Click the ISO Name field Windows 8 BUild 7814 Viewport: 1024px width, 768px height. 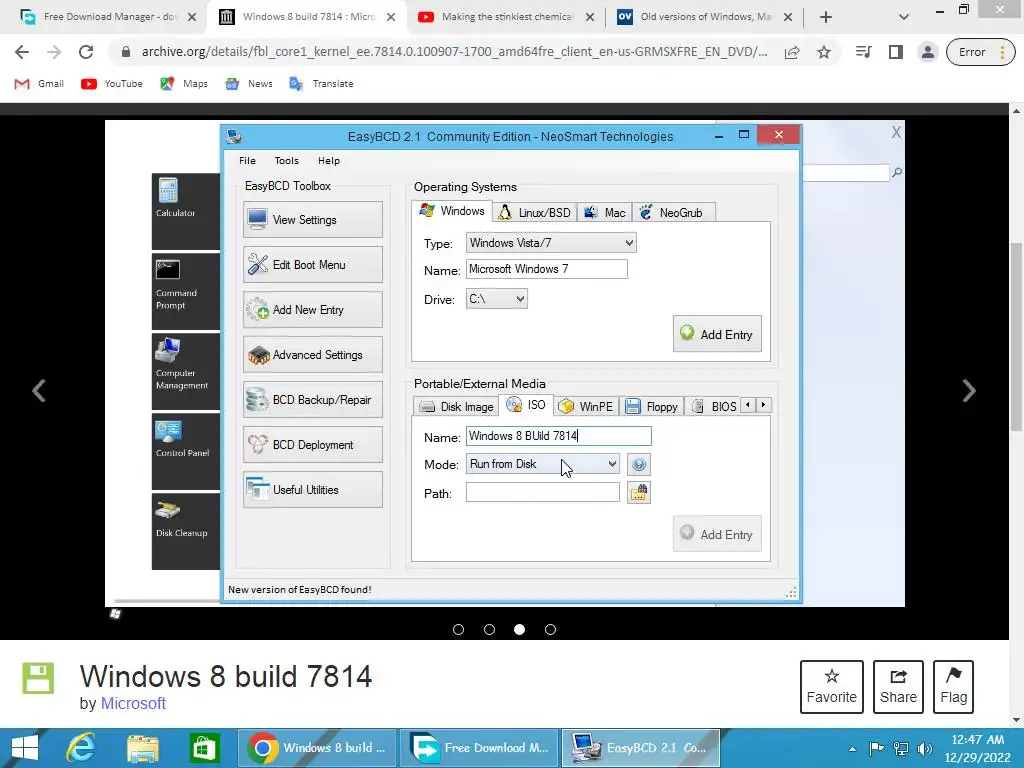[x=558, y=436]
